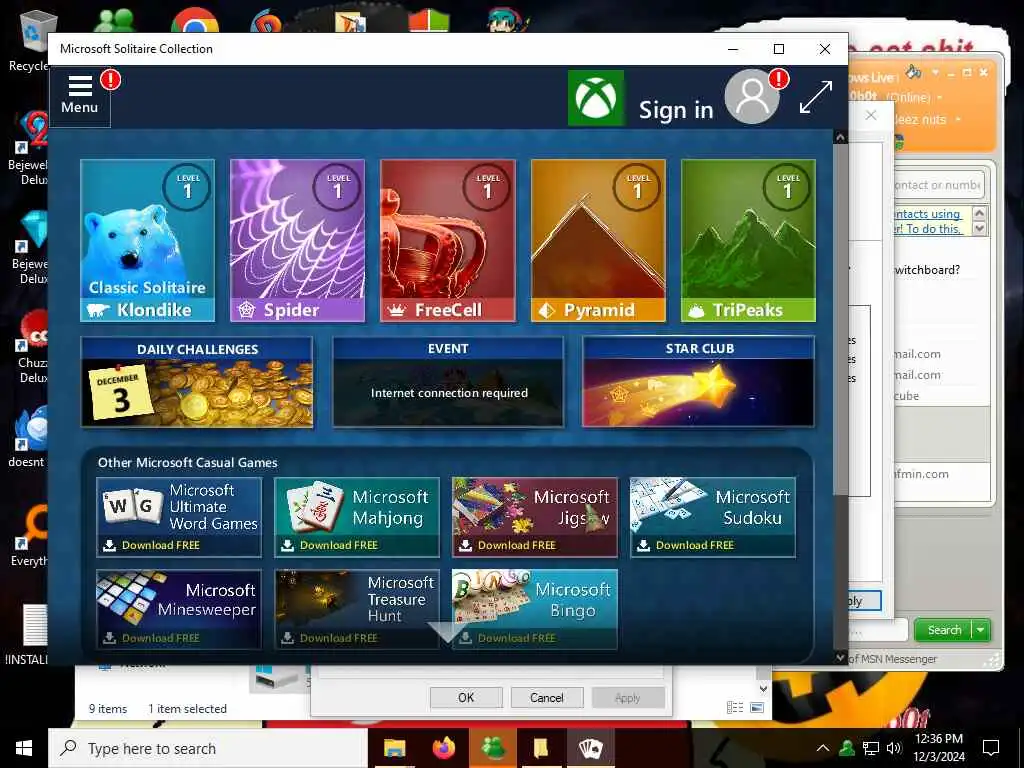Open Daily Challenges for December 3
The height and width of the screenshot is (768, 1024).
(x=197, y=382)
